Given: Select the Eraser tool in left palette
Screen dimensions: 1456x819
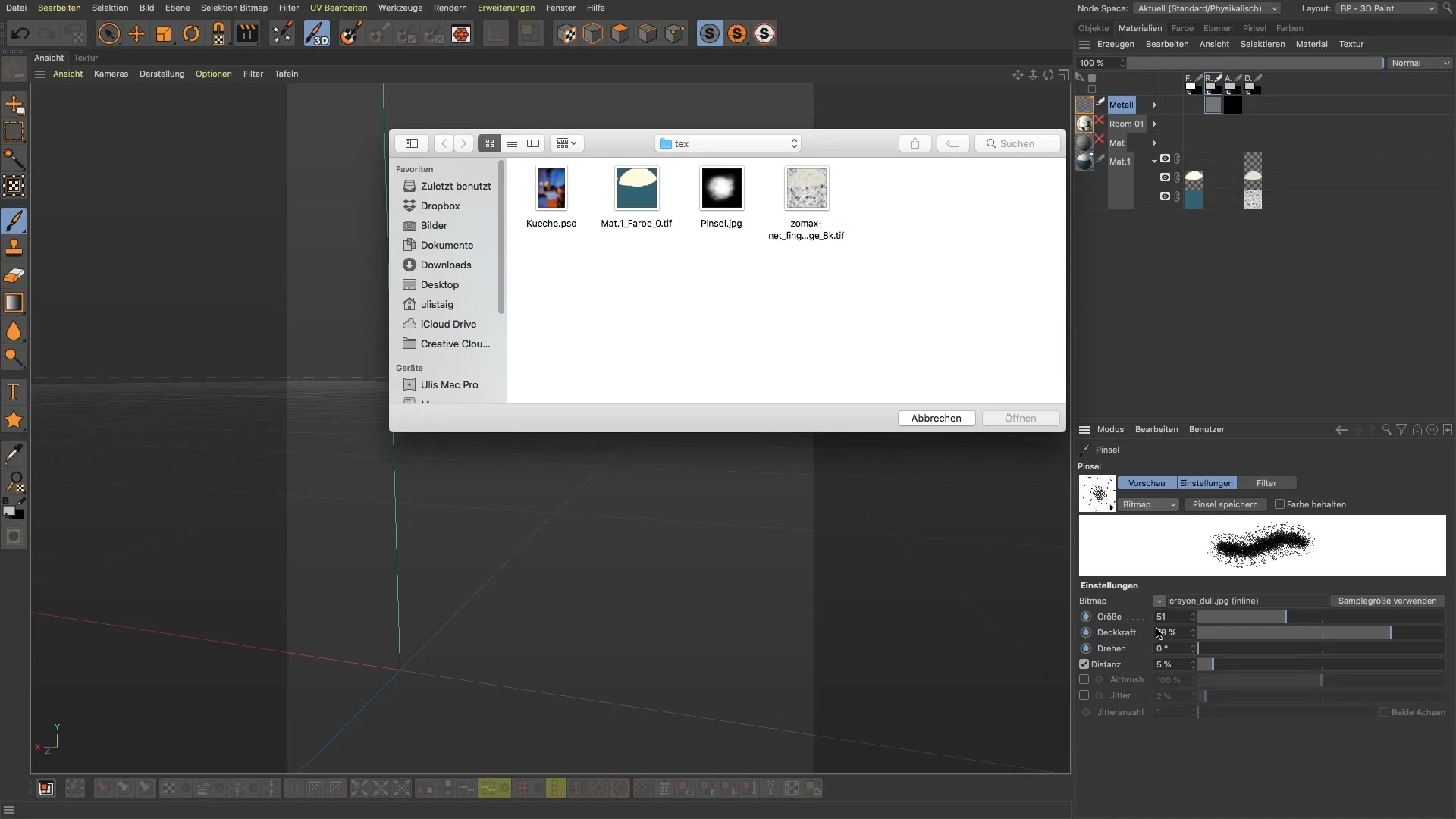Looking at the screenshot, I should click(x=14, y=275).
